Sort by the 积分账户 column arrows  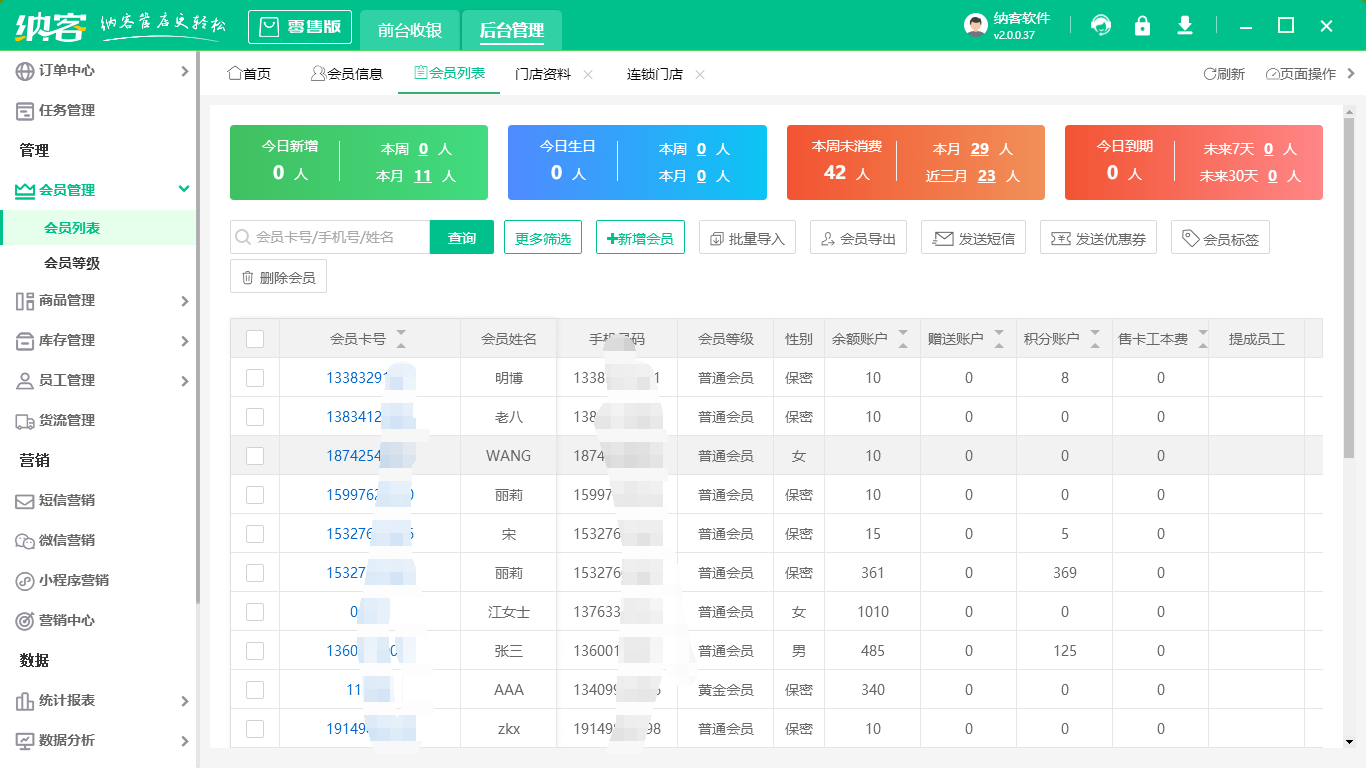coord(1095,338)
